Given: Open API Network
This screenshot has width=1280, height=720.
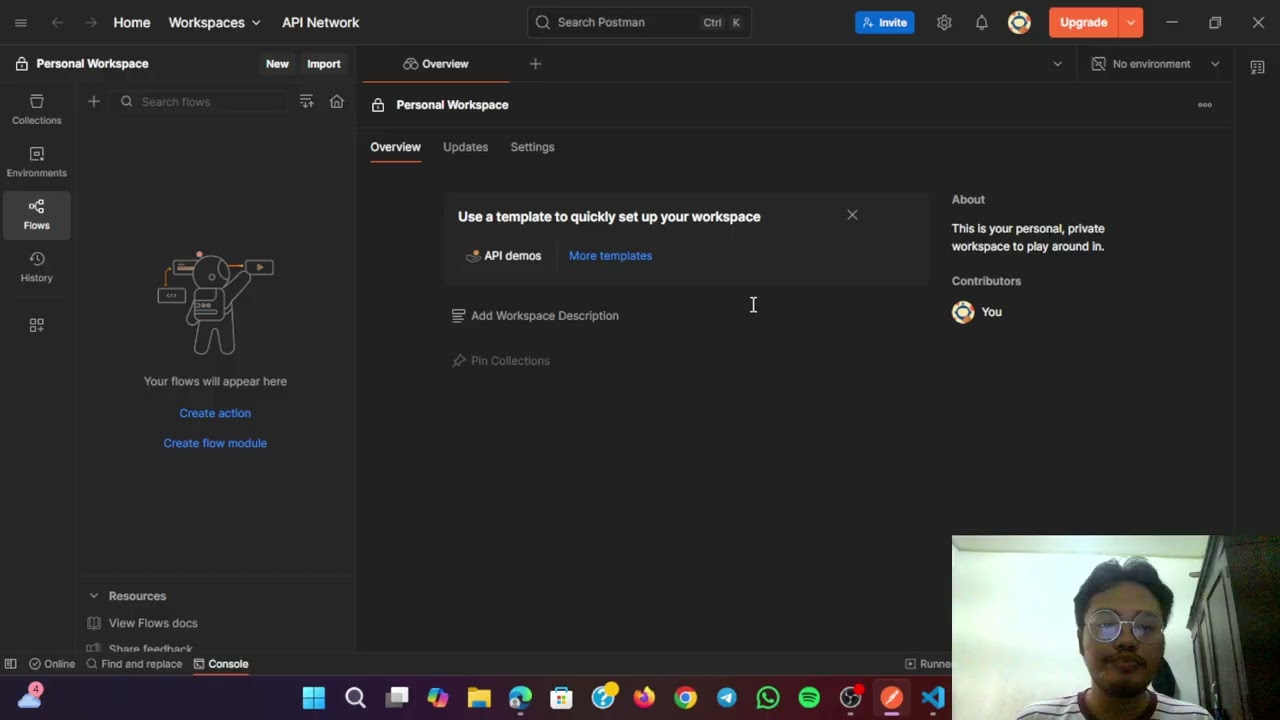Looking at the screenshot, I should [320, 22].
